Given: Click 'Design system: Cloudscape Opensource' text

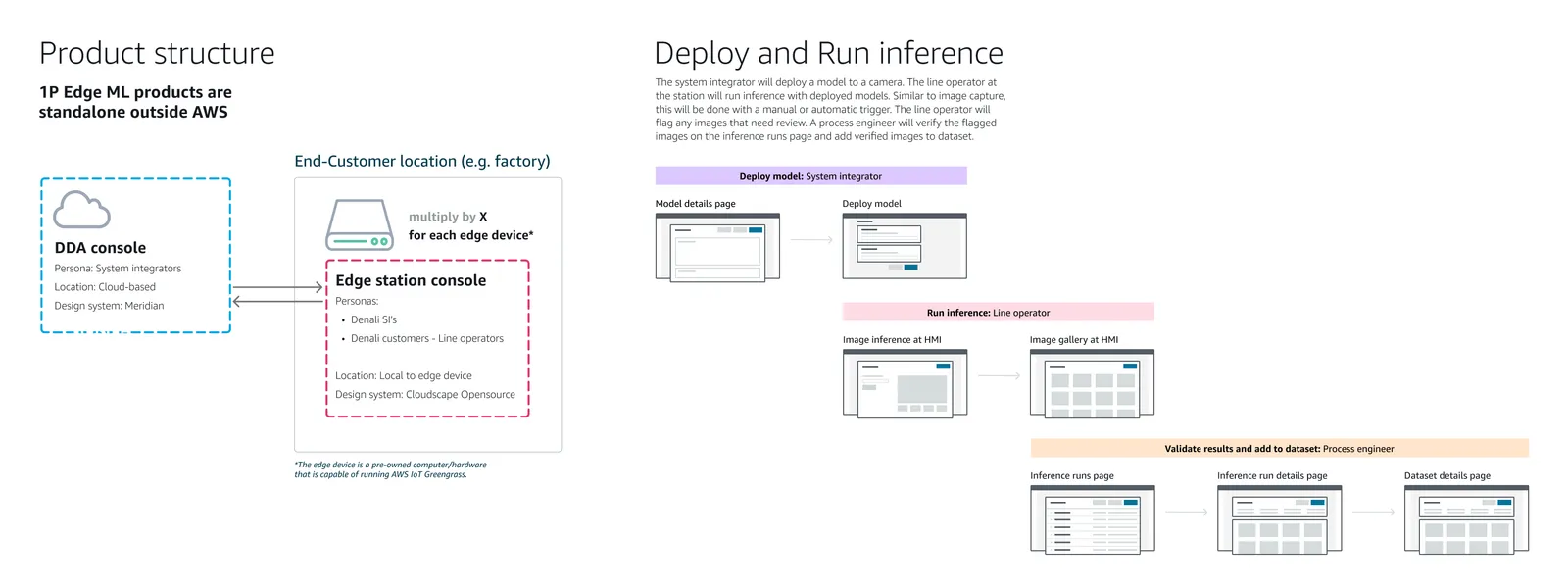Looking at the screenshot, I should [425, 394].
